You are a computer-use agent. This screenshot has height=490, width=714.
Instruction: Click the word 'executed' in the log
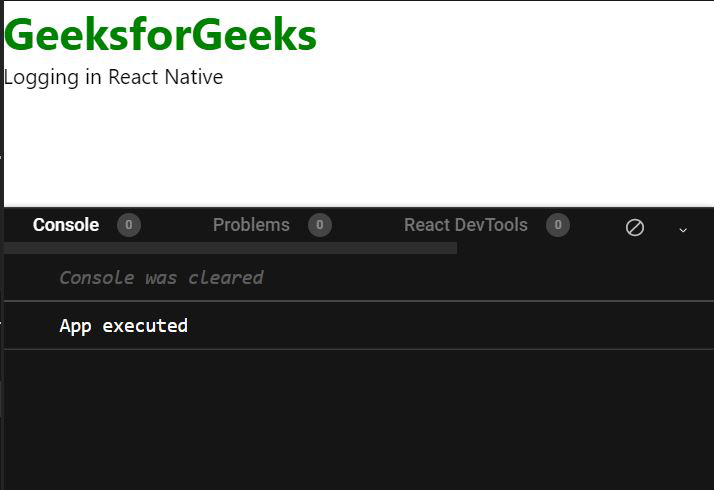coord(145,326)
